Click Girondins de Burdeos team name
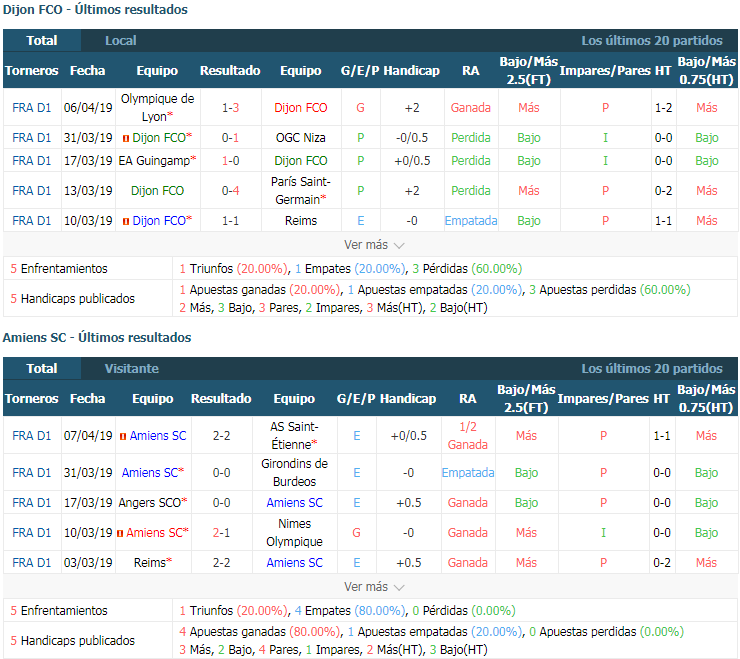740x659 pixels. point(294,473)
